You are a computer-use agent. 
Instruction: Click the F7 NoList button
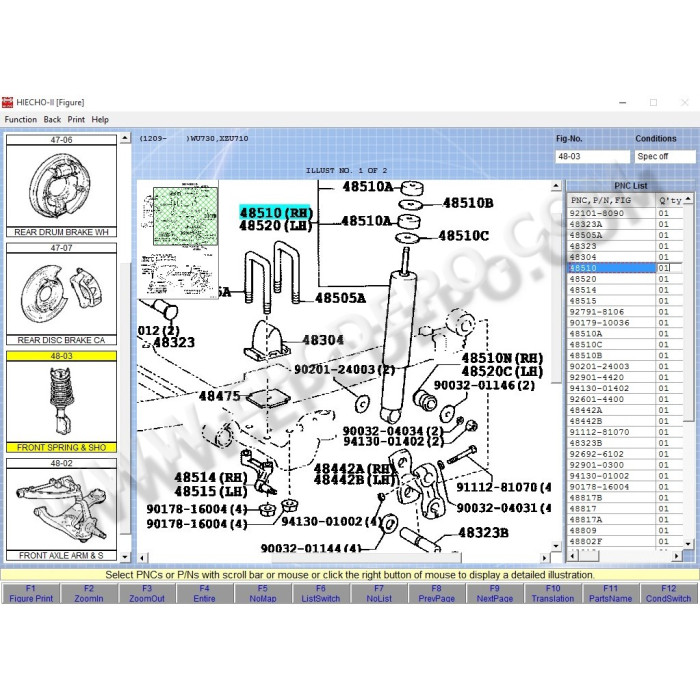tap(379, 593)
